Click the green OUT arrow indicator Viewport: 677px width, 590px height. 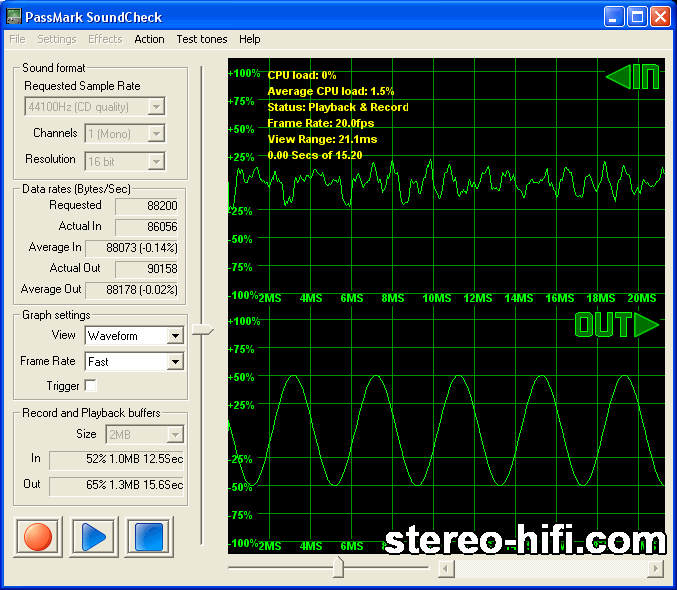617,325
